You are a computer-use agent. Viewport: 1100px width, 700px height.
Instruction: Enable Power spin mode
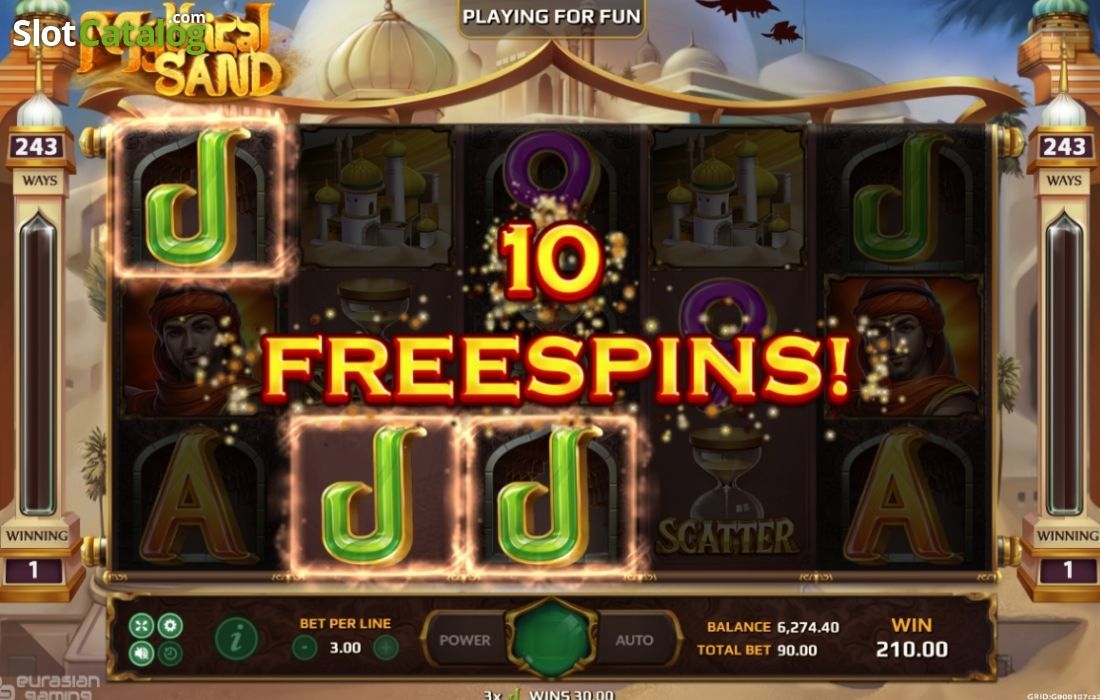pyautogui.click(x=465, y=640)
